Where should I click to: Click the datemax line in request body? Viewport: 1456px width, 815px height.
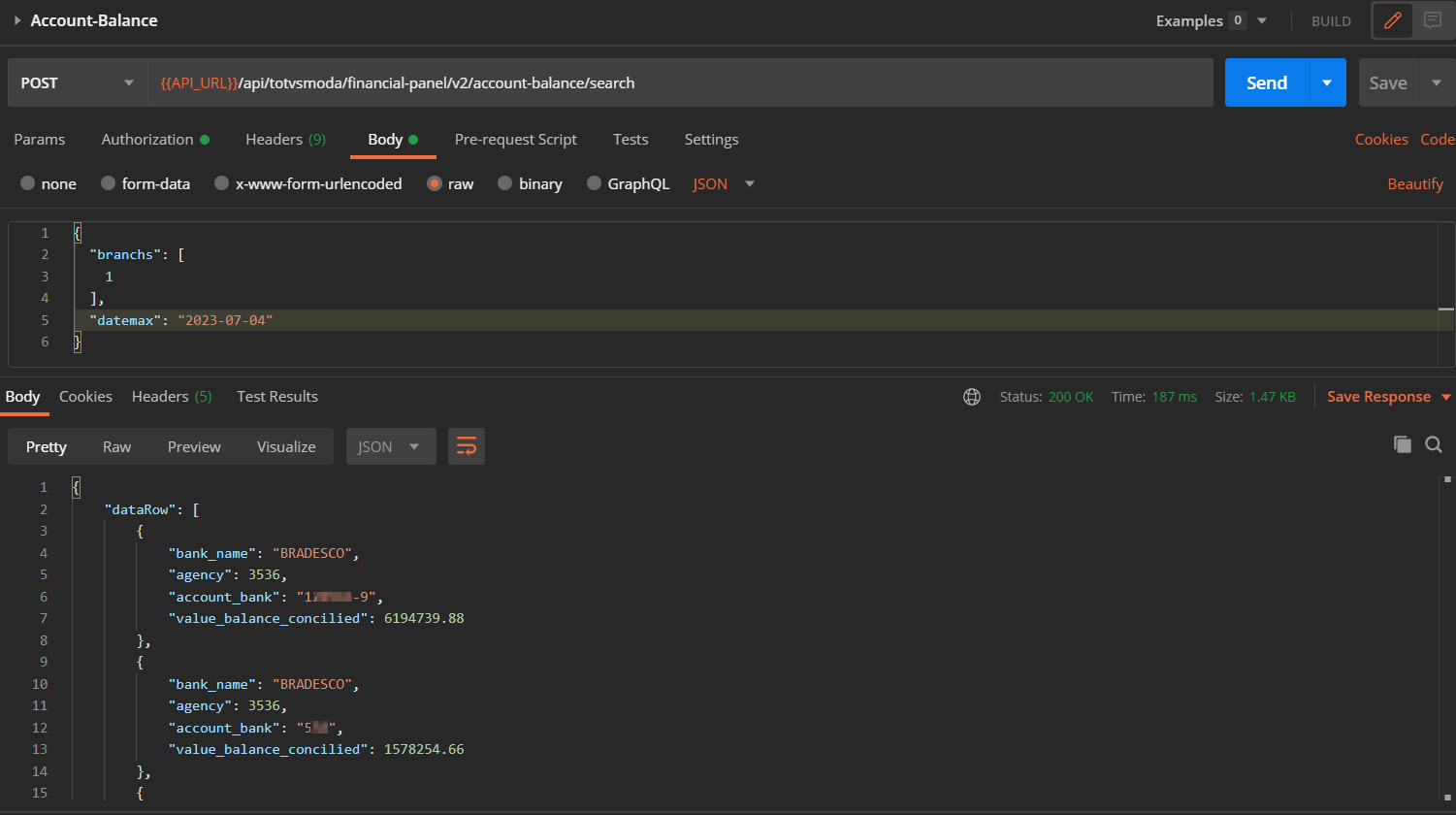pyautogui.click(x=756, y=320)
